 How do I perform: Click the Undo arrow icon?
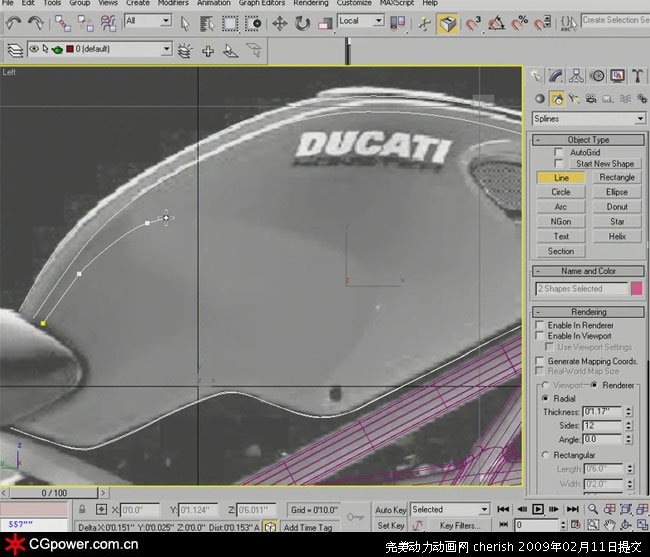pos(13,23)
